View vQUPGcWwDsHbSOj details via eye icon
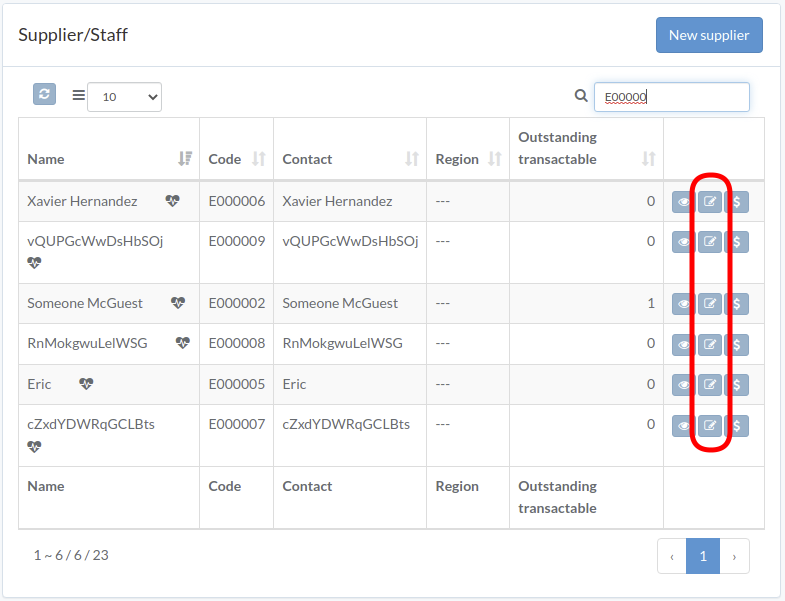Image resolution: width=785 pixels, height=601 pixels. point(683,242)
